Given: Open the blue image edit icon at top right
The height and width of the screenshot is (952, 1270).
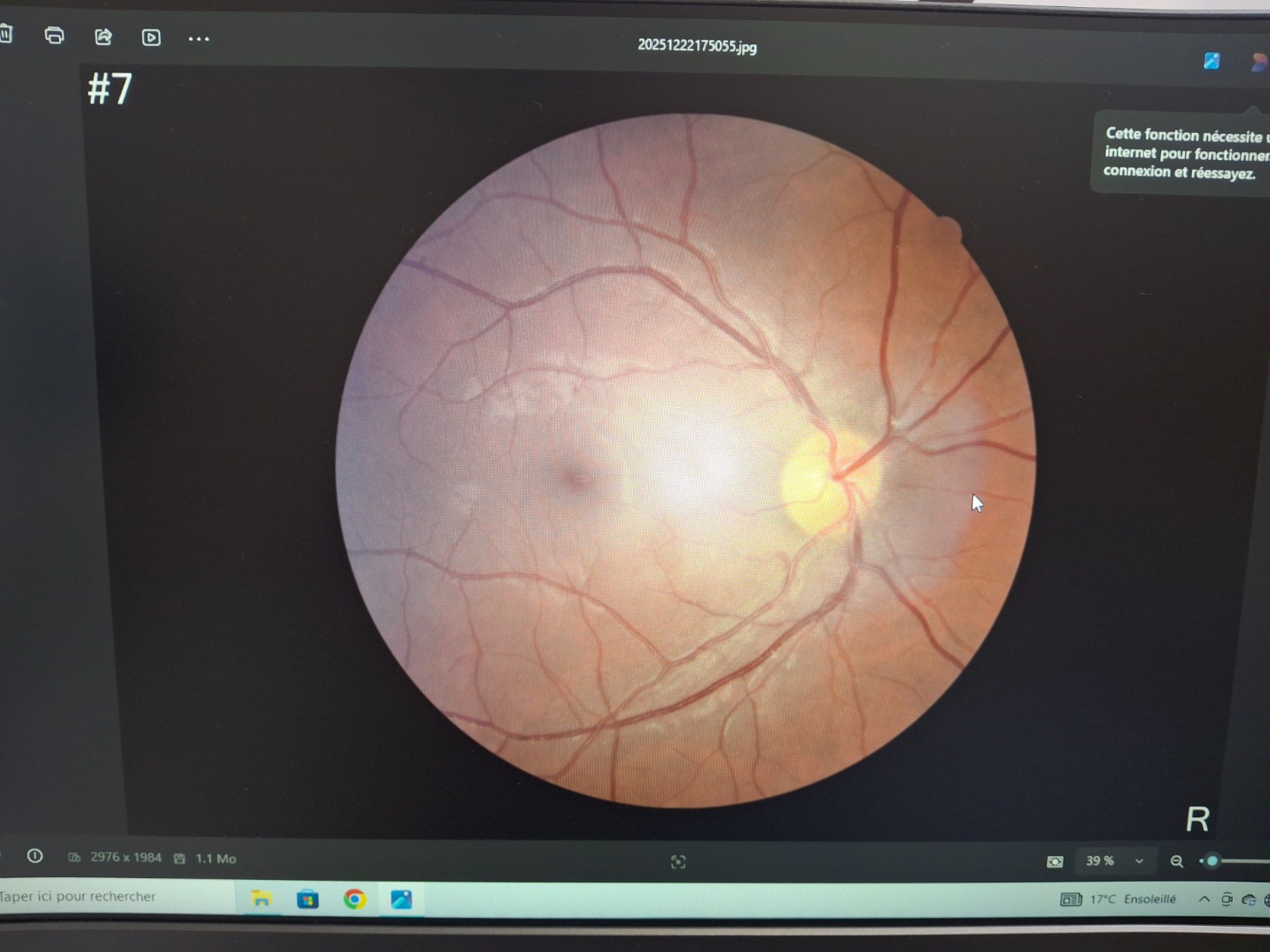Looking at the screenshot, I should coord(1211,61).
